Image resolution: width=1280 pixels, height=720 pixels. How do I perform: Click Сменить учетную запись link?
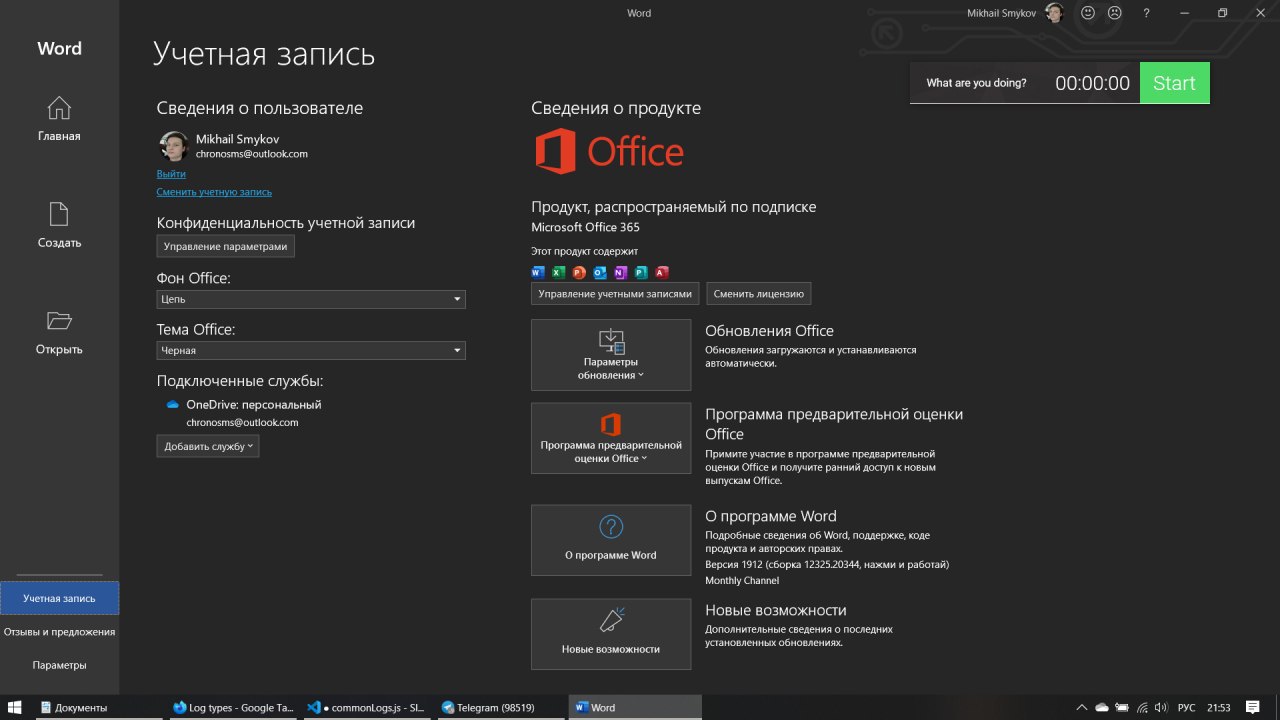pos(214,191)
